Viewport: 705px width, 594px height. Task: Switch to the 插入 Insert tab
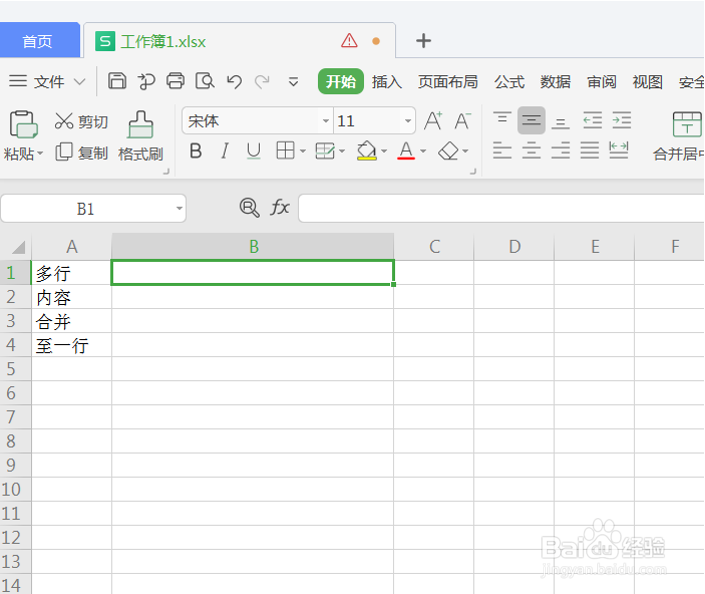(x=387, y=82)
